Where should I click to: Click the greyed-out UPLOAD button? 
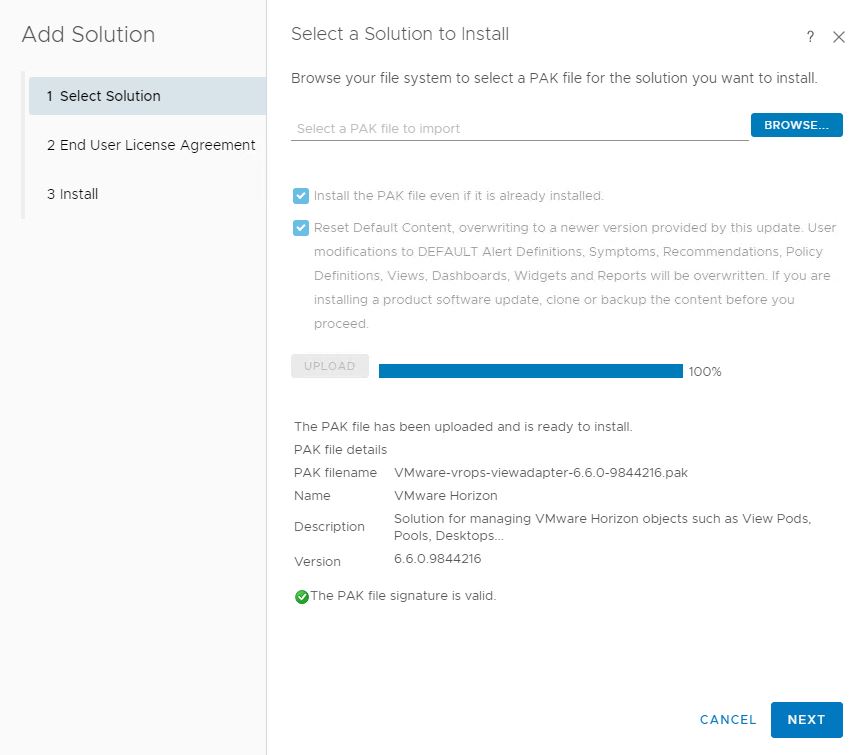[330, 366]
